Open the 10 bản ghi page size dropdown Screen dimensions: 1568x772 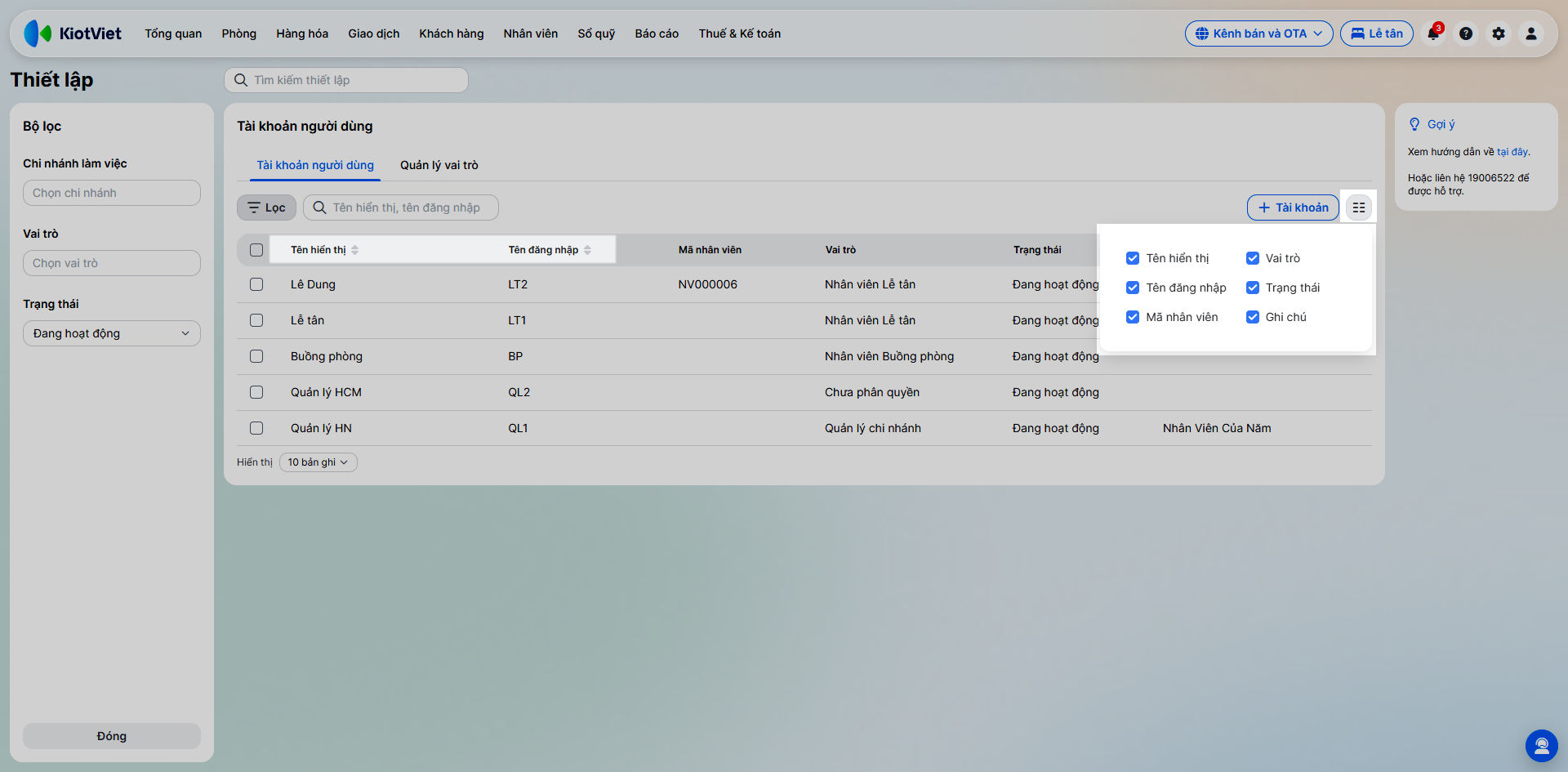(x=318, y=462)
